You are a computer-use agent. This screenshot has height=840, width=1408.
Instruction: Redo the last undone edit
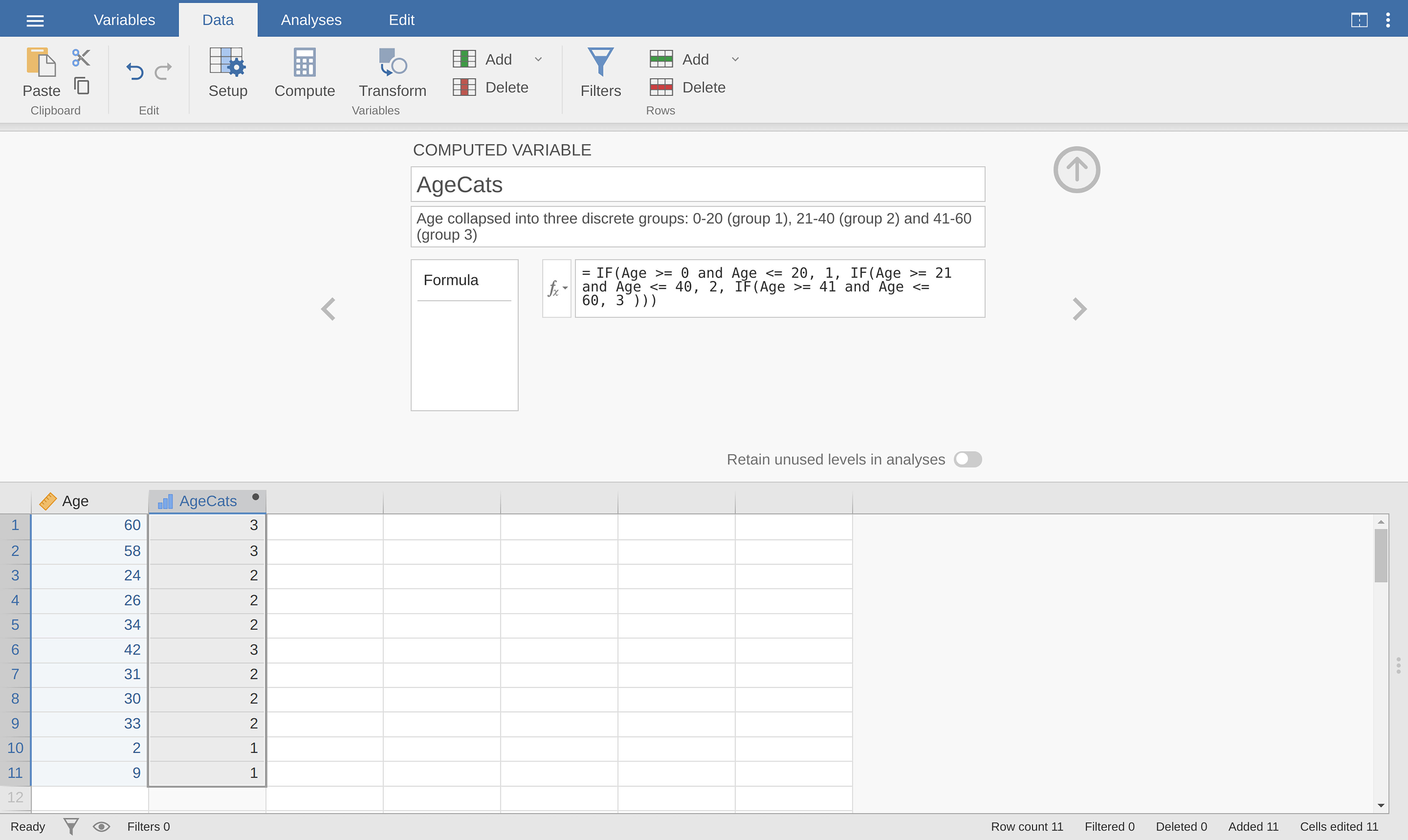164,71
